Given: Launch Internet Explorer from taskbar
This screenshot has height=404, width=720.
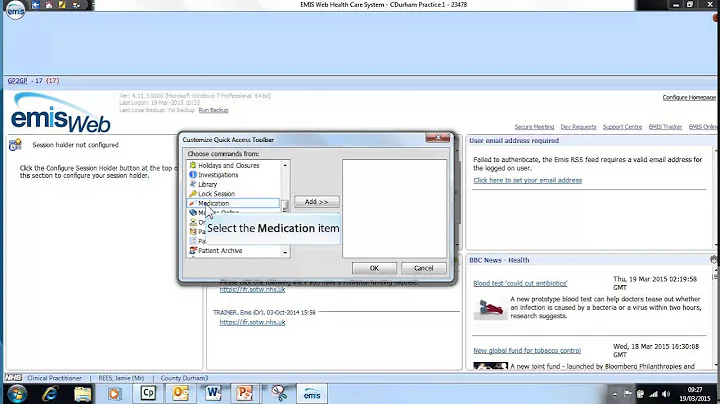Looking at the screenshot, I should 50,394.
